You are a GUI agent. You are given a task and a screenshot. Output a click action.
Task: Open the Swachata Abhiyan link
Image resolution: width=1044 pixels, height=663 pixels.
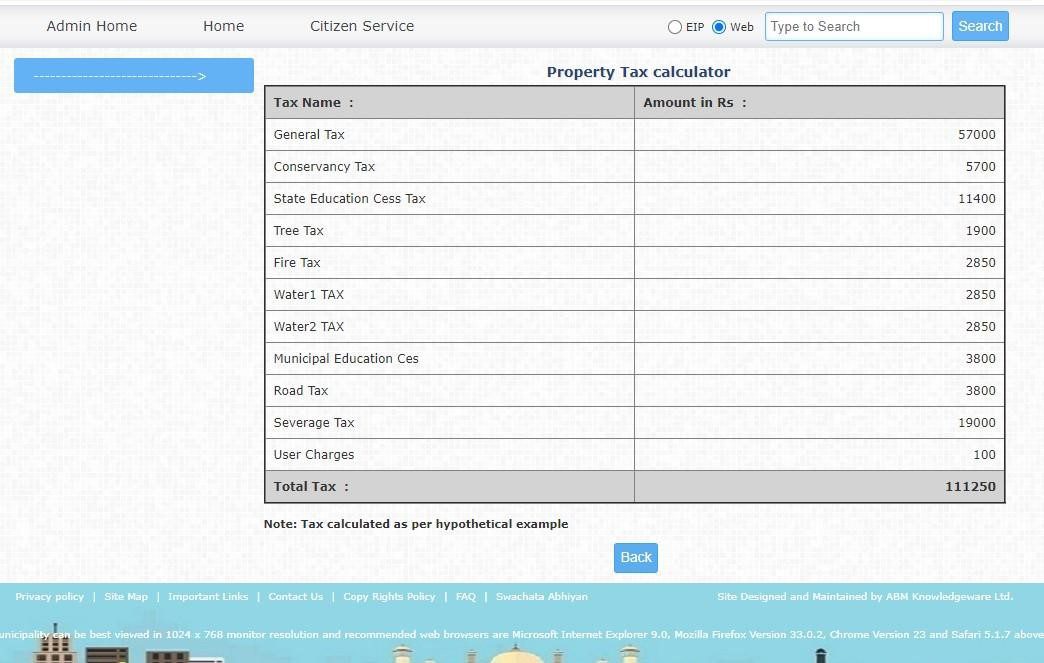tap(542, 596)
